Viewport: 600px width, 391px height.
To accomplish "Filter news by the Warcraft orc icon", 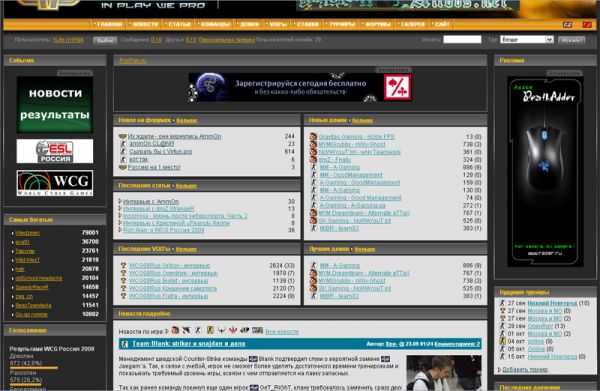I will point(175,330).
